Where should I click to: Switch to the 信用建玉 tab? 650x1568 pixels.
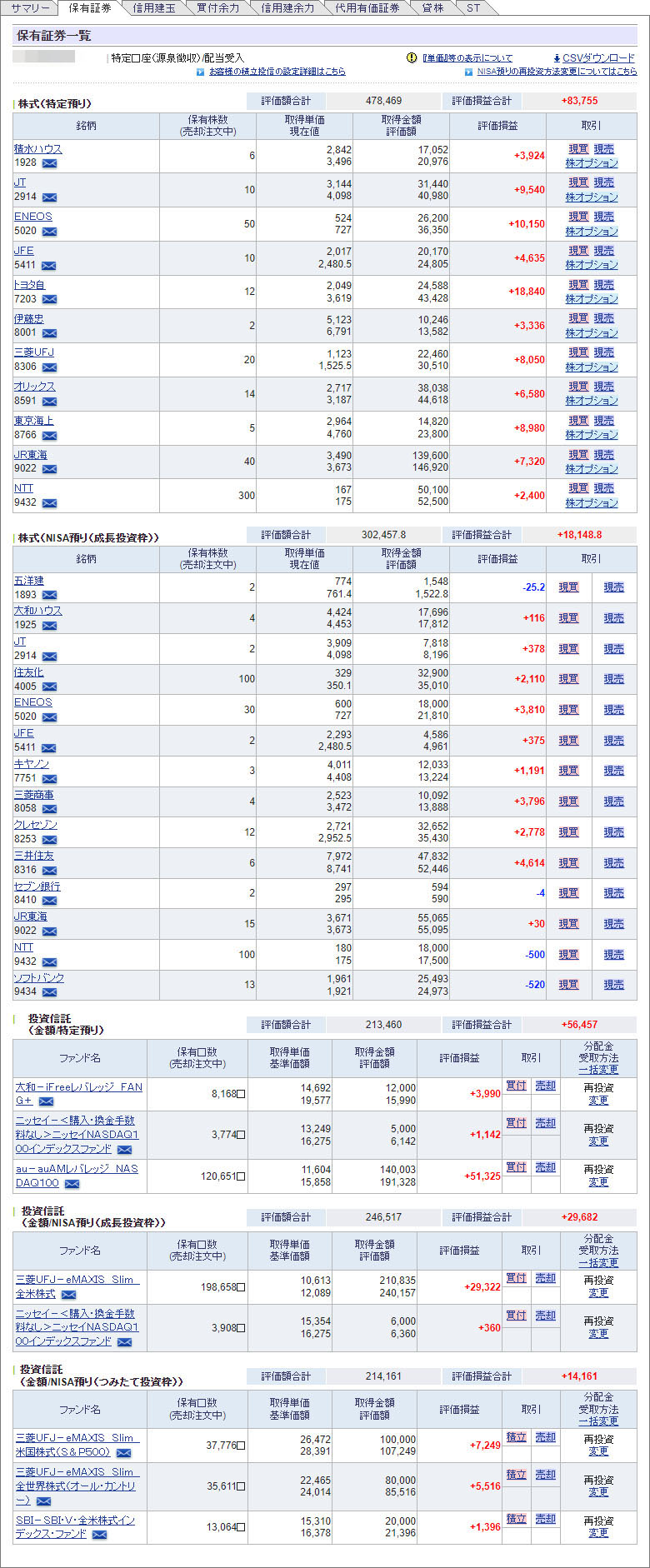pos(154,8)
